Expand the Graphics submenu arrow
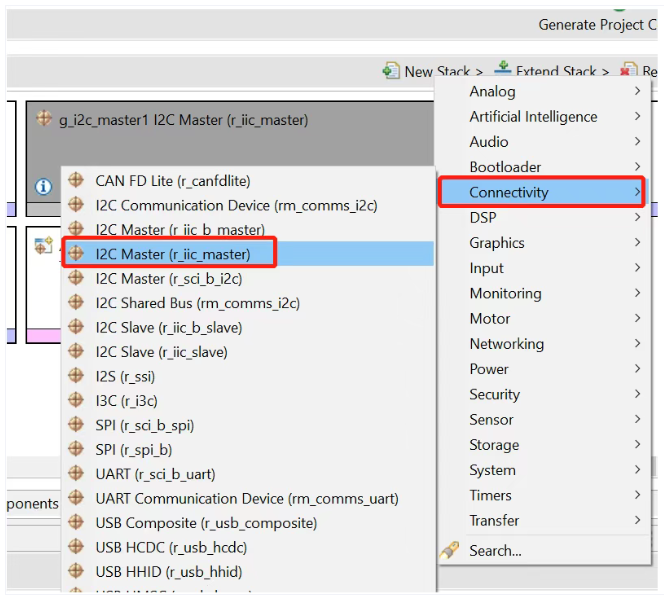 click(637, 242)
